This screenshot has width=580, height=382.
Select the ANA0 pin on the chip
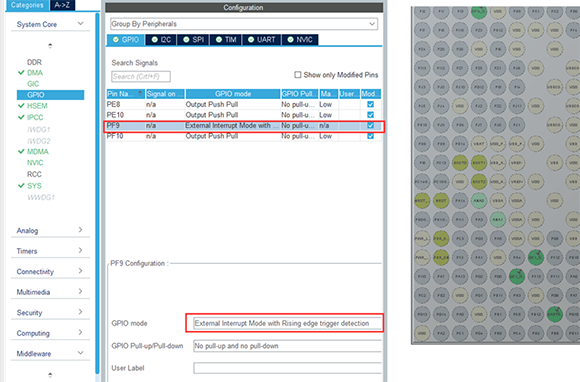click(479, 200)
